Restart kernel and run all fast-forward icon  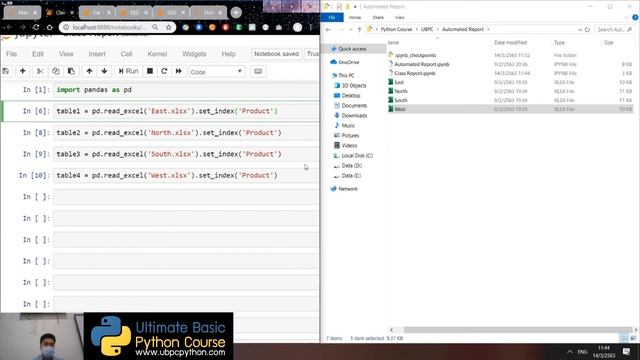point(178,71)
